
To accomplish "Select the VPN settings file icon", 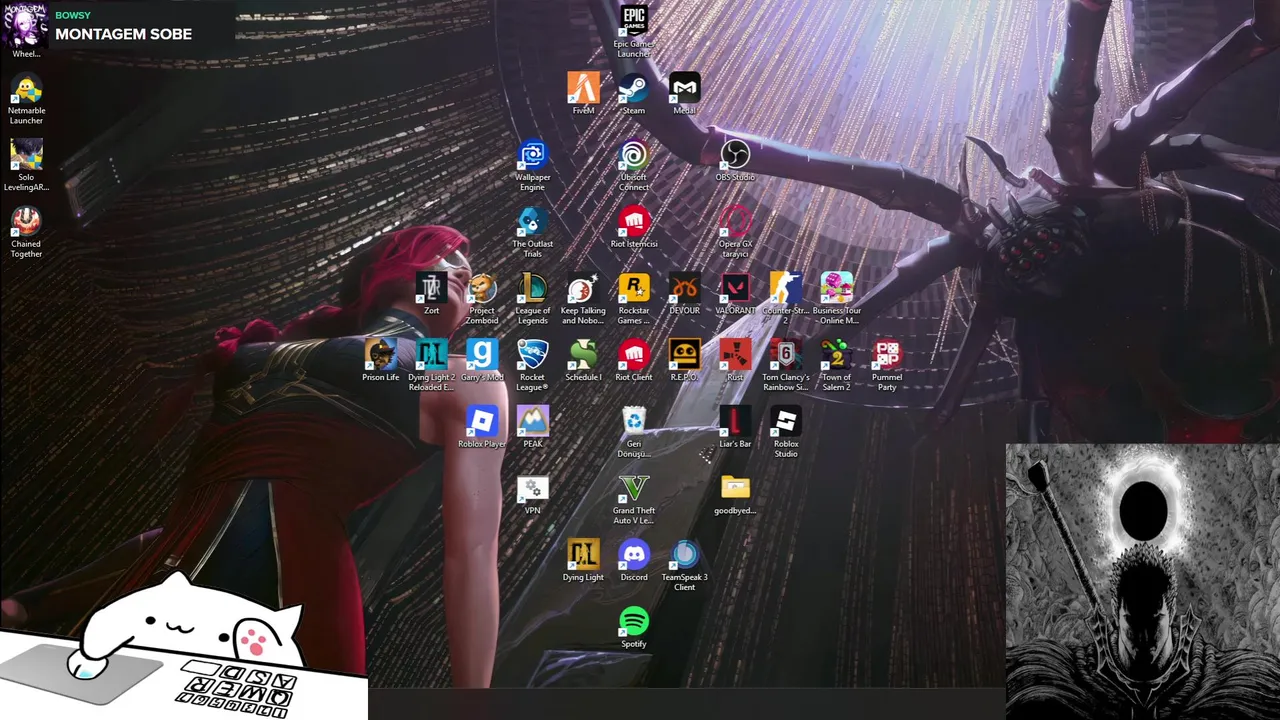I will [x=532, y=488].
